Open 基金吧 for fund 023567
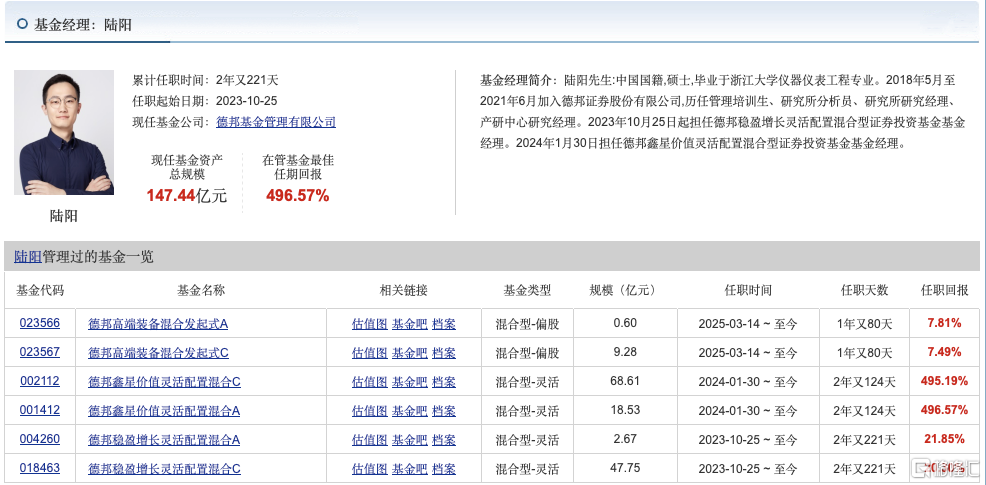Viewport: 986px width, 485px height. (410, 353)
